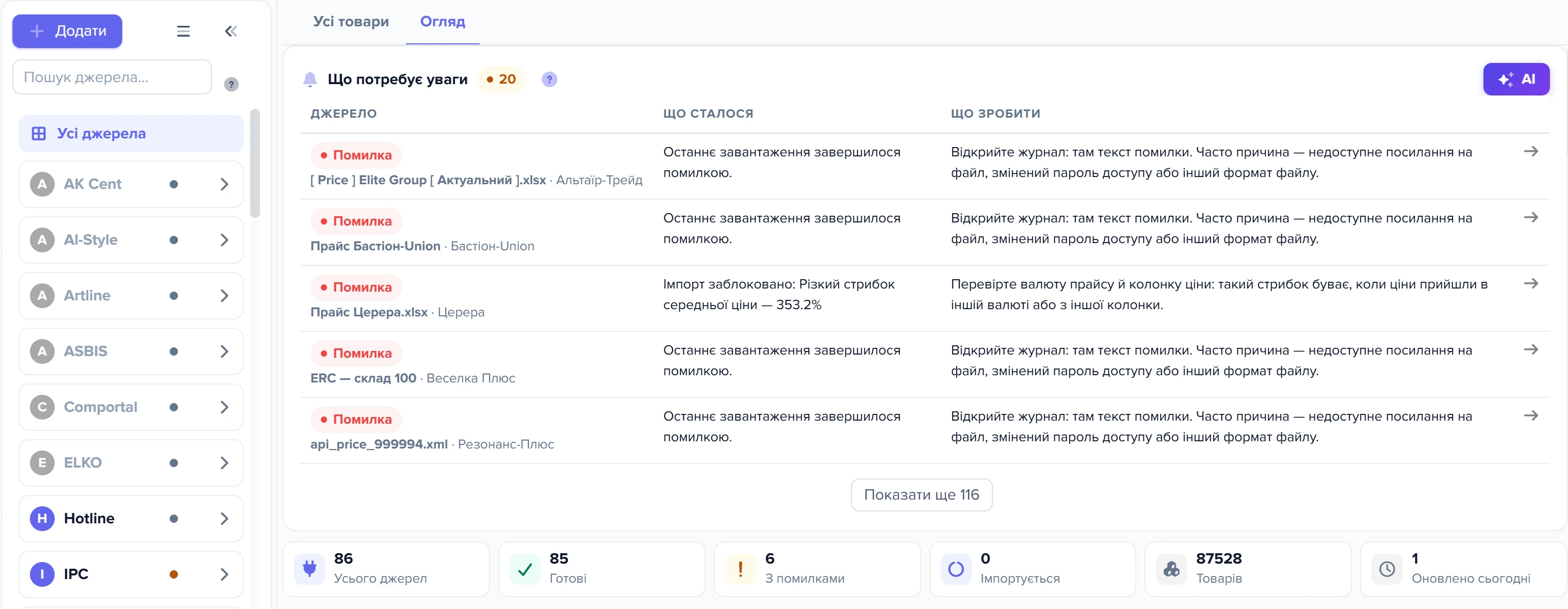1568x609 pixels.
Task: Click the attention bell icon
Action: tap(310, 79)
